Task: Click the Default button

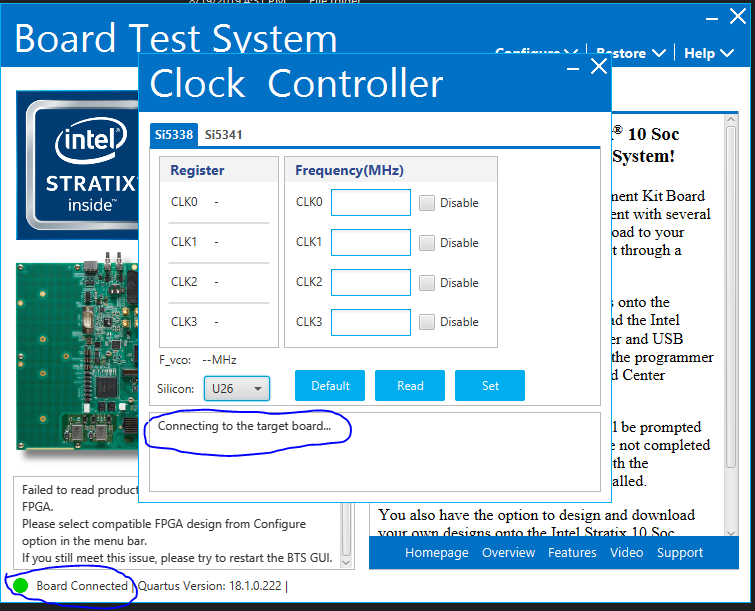Action: [x=330, y=386]
